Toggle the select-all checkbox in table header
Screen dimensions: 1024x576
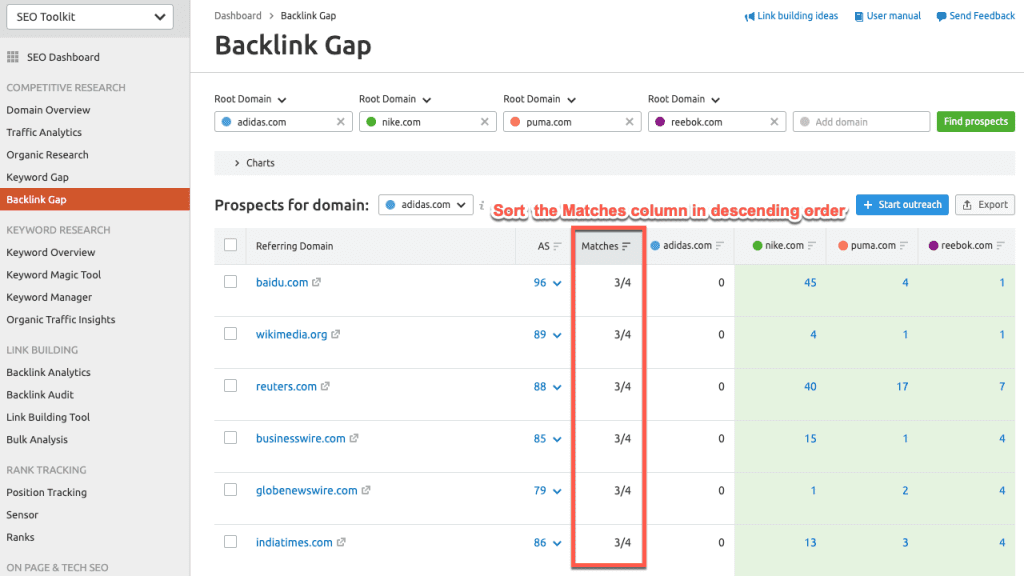231,245
